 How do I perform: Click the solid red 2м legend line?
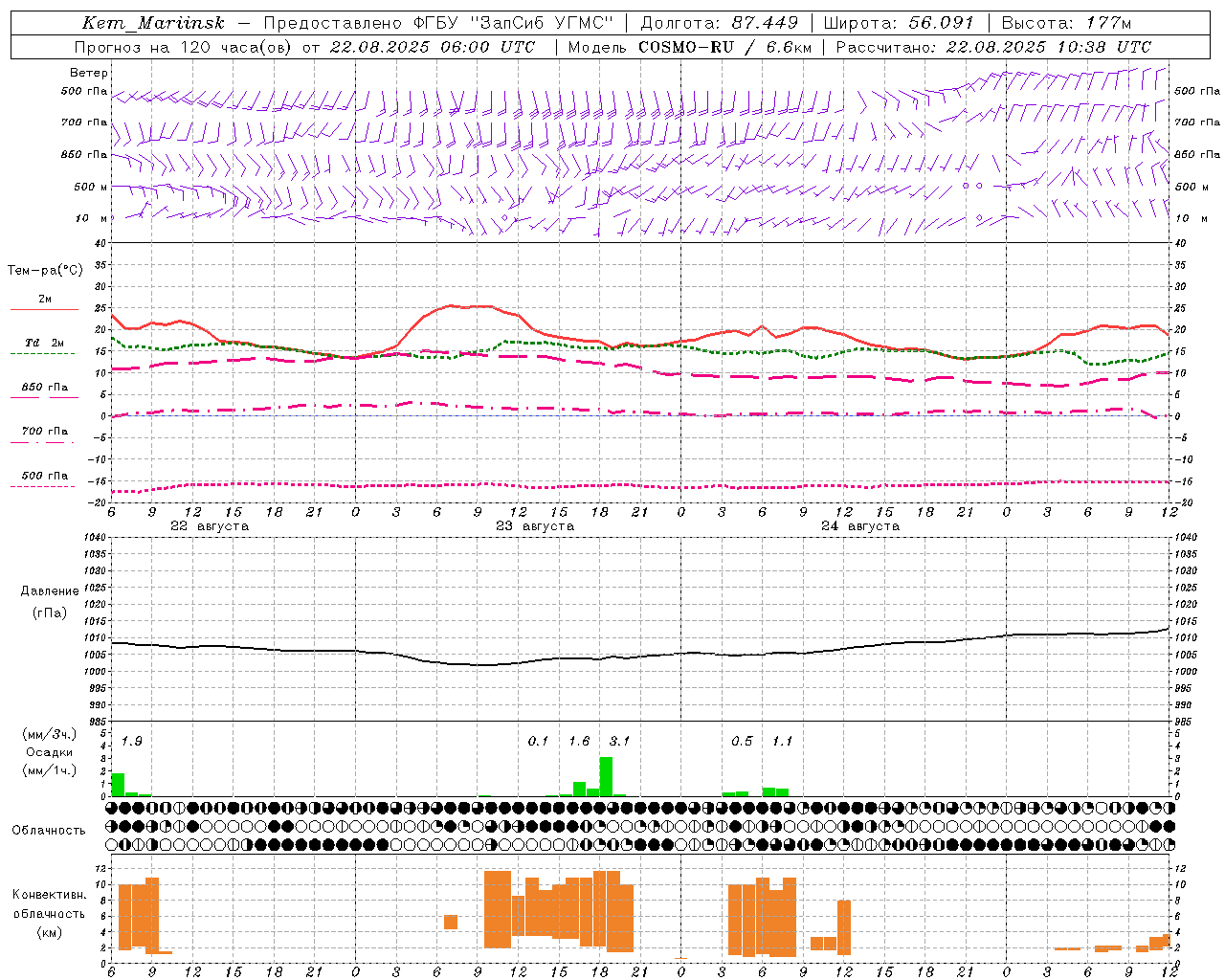(x=44, y=309)
